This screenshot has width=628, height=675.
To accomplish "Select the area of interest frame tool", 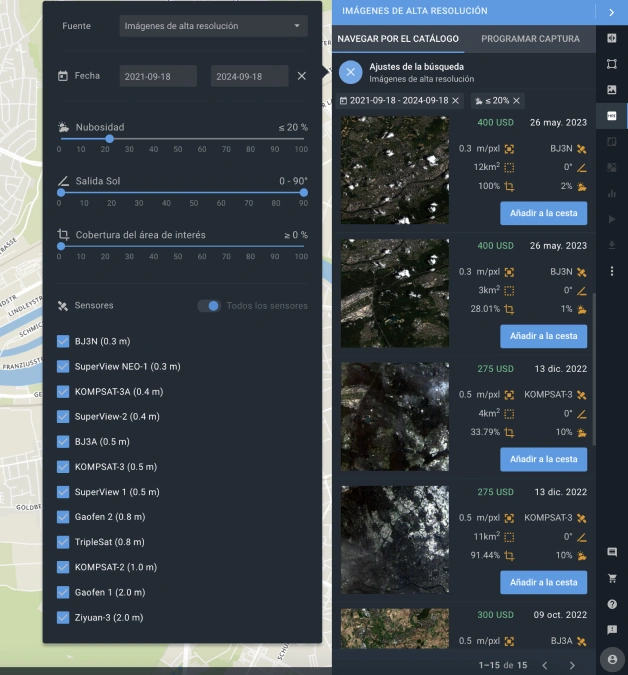I will click(x=612, y=64).
